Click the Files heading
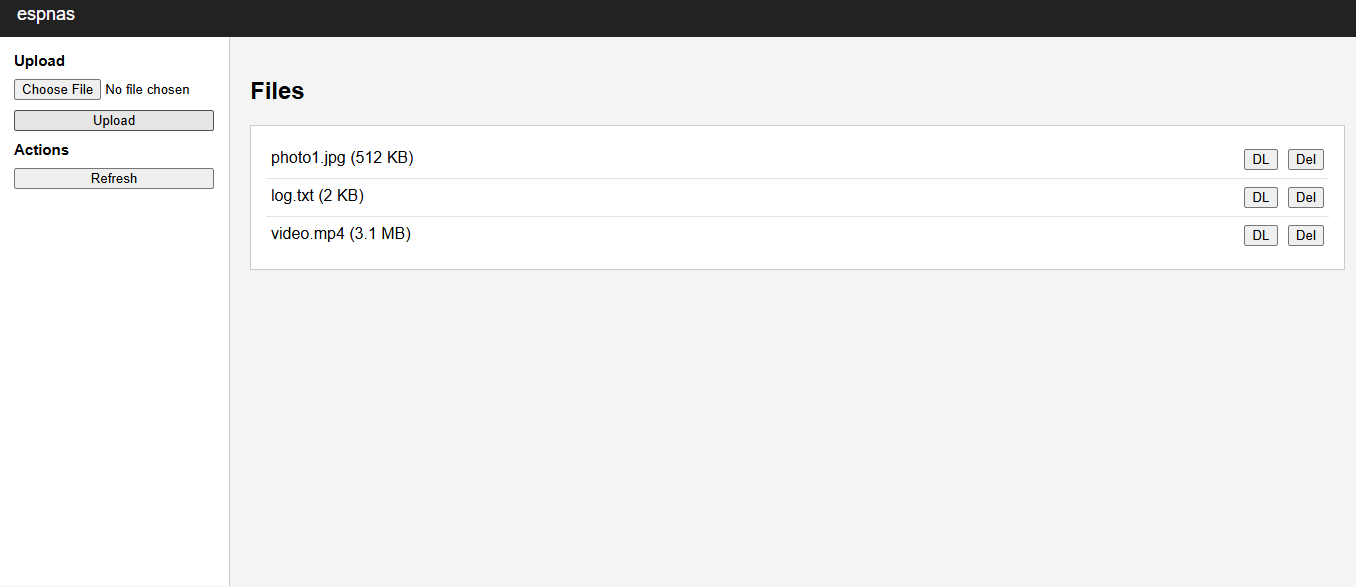Screen dimensions: 1356x587 pos(277,91)
